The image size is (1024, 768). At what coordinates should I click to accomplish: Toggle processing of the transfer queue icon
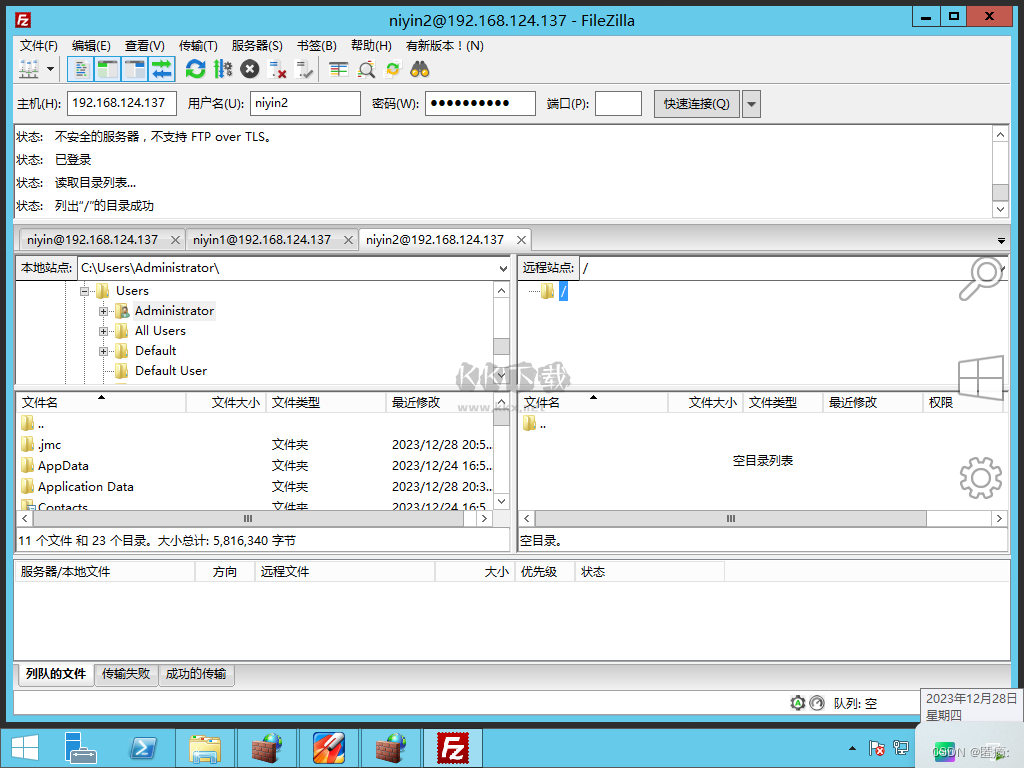click(x=223, y=69)
